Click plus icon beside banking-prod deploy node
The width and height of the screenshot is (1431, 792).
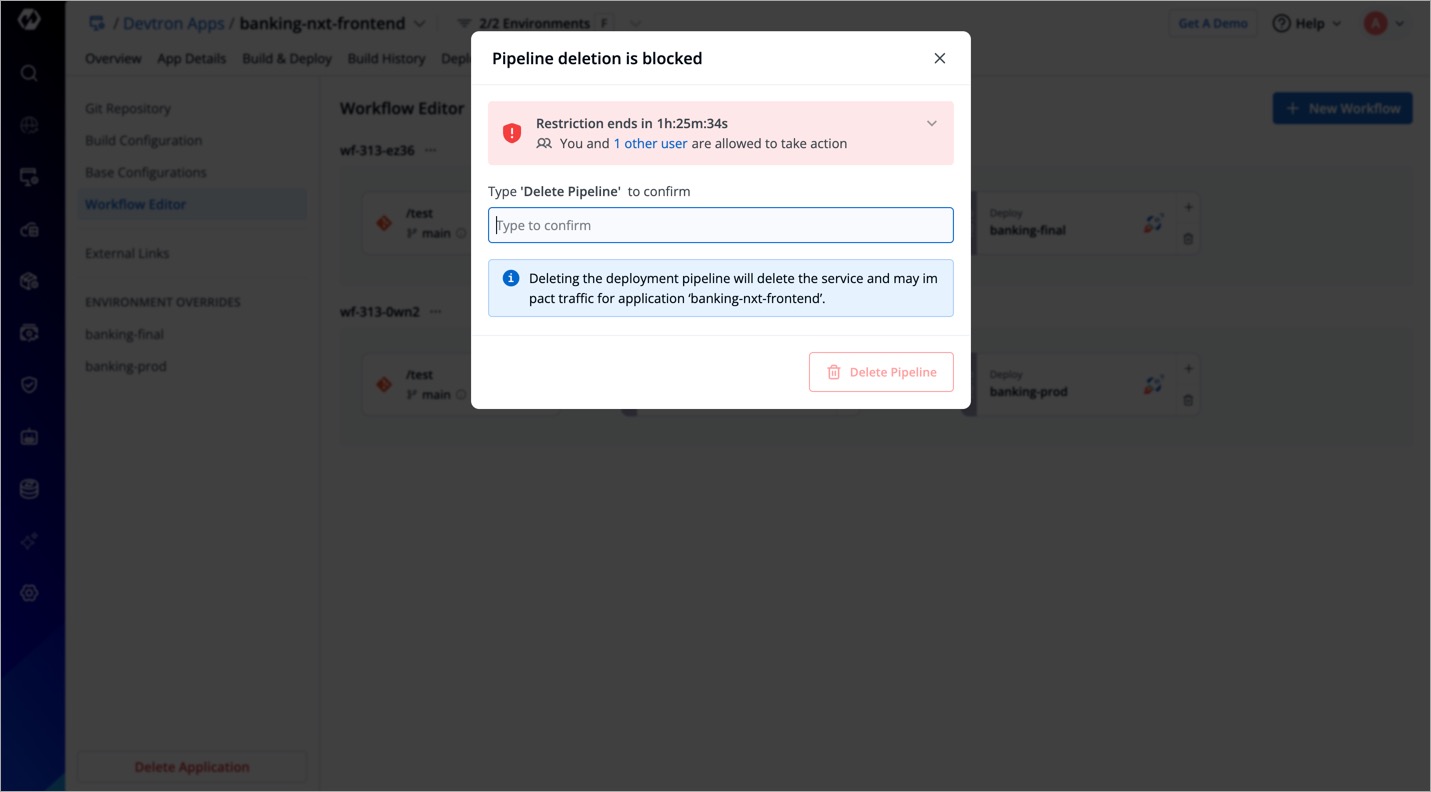[x=1188, y=368]
